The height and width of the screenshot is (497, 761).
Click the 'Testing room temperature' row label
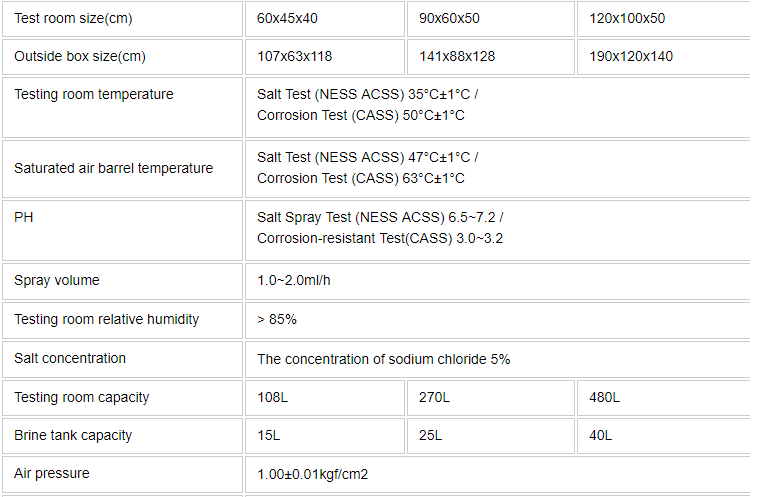[x=94, y=94]
